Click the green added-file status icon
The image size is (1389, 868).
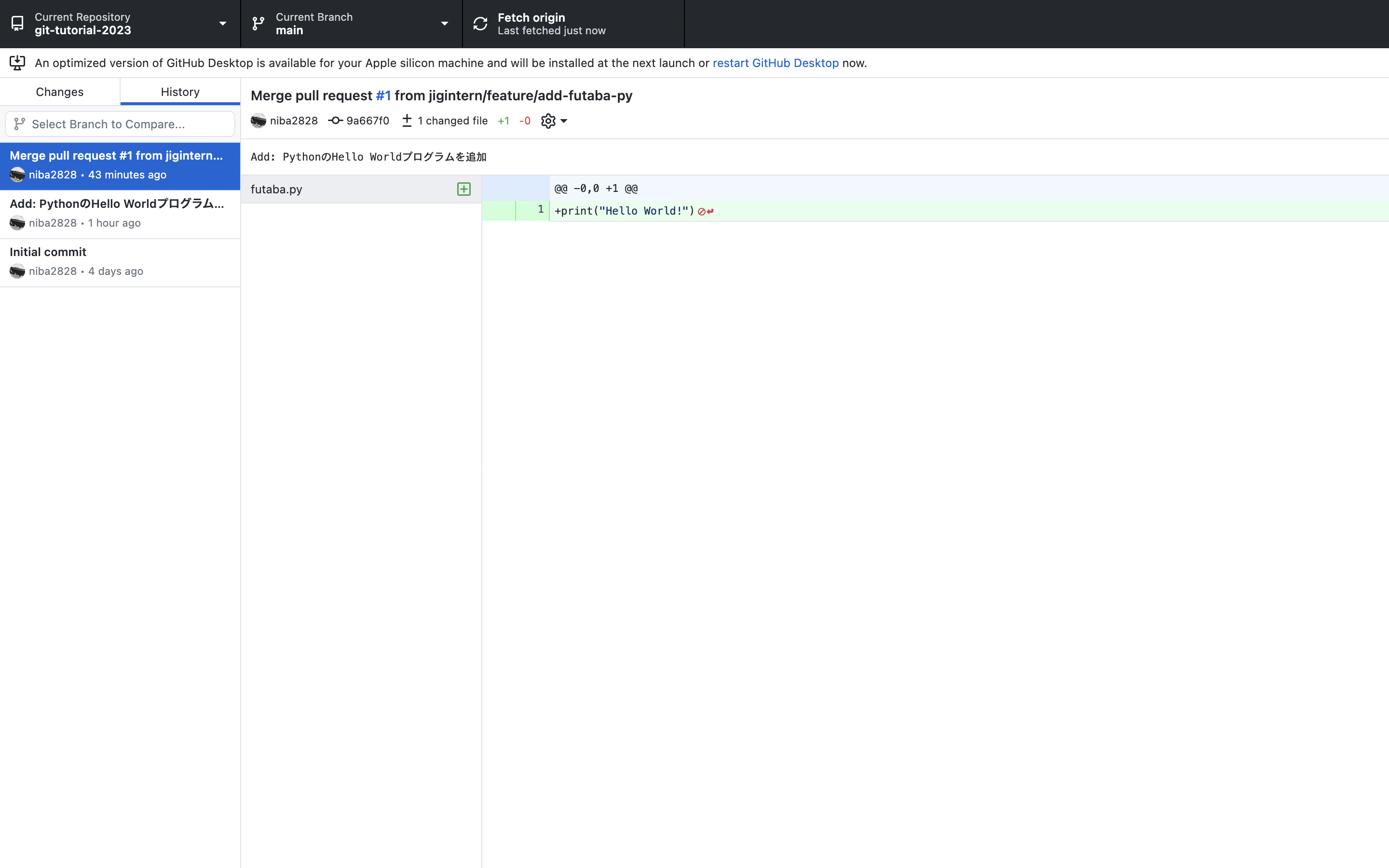tap(464, 189)
